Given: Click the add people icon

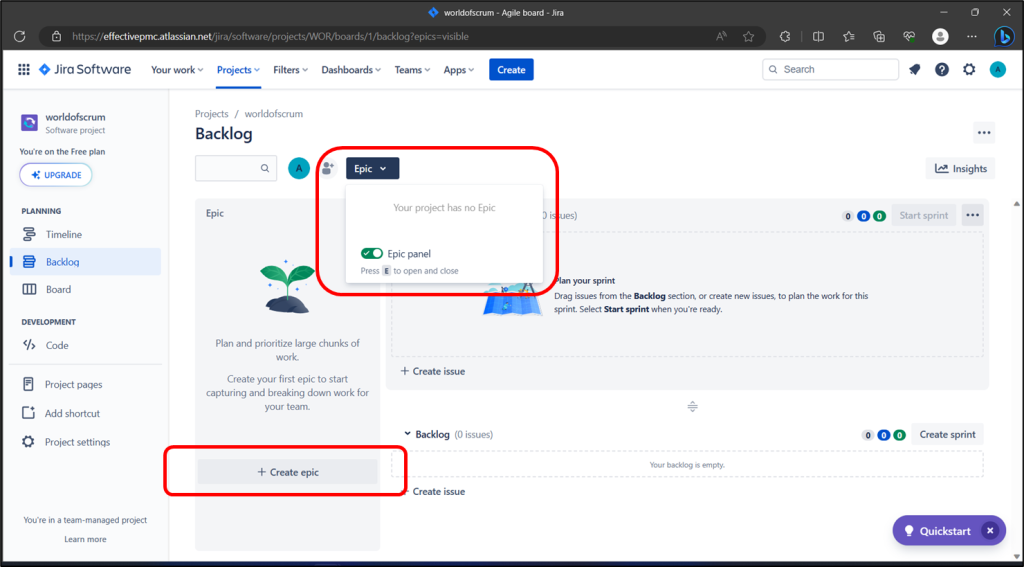Looking at the screenshot, I should click(328, 169).
